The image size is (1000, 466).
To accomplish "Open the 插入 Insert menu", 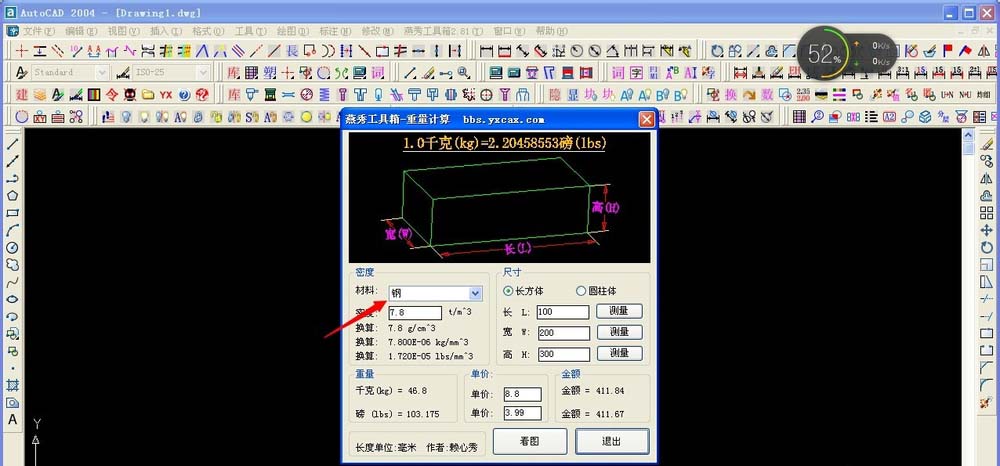I will (x=166, y=31).
